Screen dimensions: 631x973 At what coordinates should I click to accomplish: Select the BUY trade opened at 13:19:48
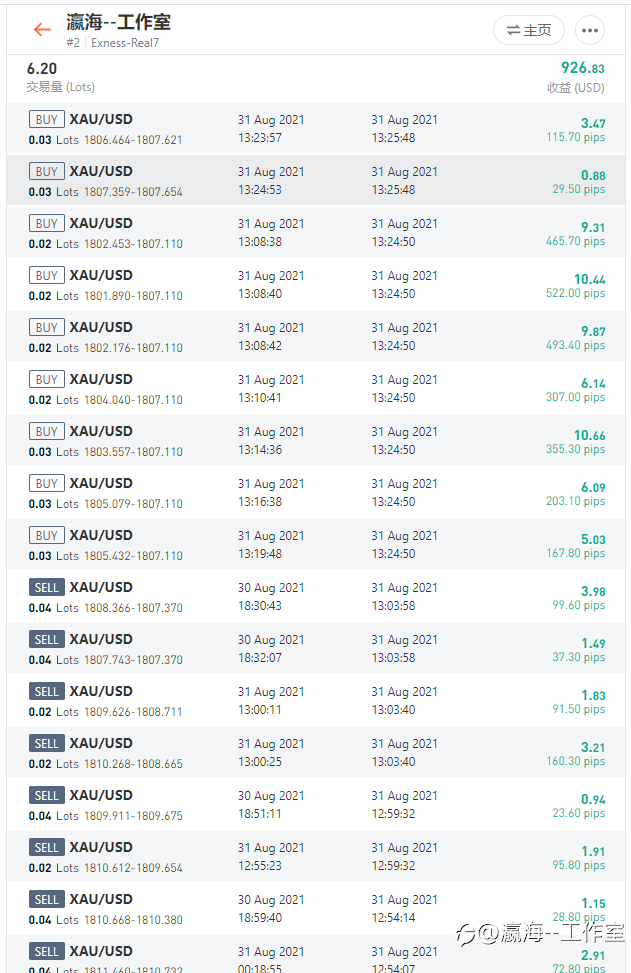(x=316, y=545)
